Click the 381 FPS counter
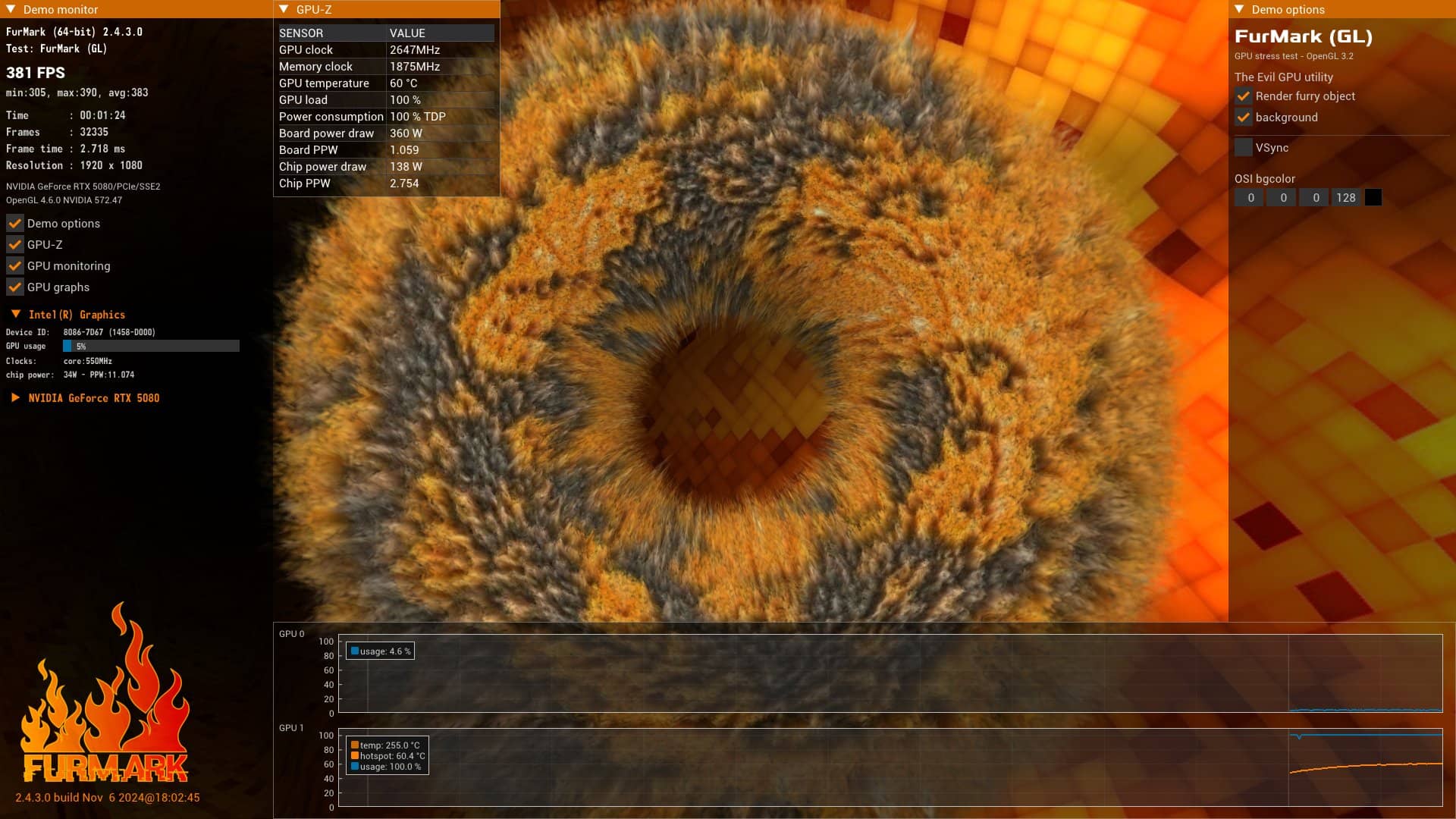The height and width of the screenshot is (819, 1456). coord(36,73)
